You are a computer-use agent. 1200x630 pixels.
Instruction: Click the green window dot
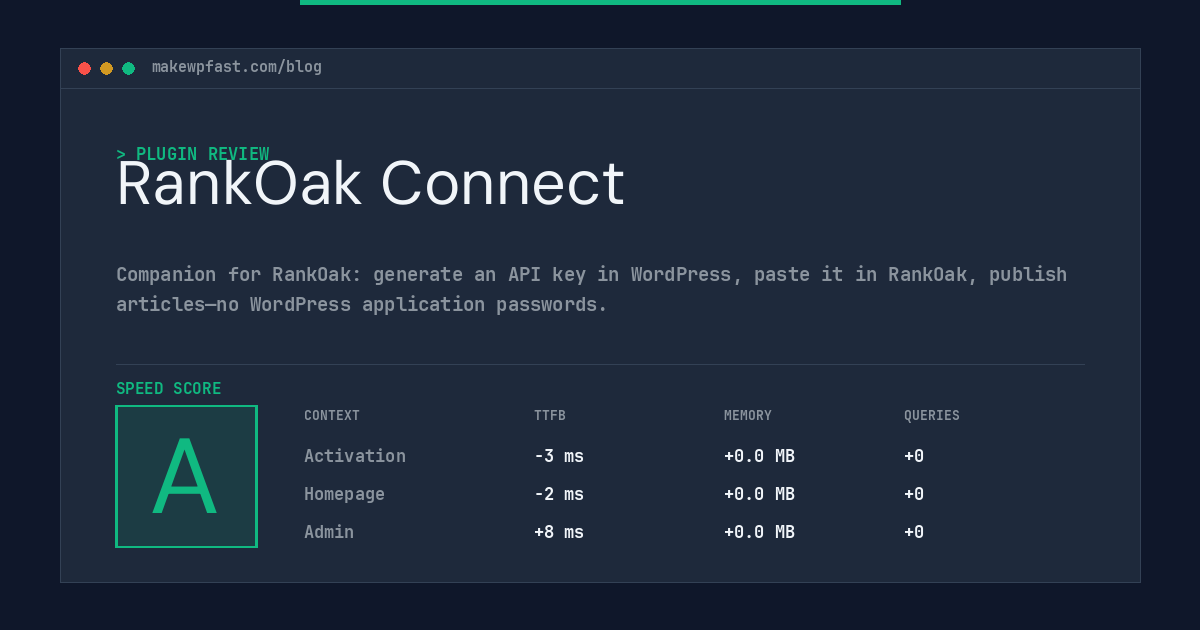[x=128, y=68]
